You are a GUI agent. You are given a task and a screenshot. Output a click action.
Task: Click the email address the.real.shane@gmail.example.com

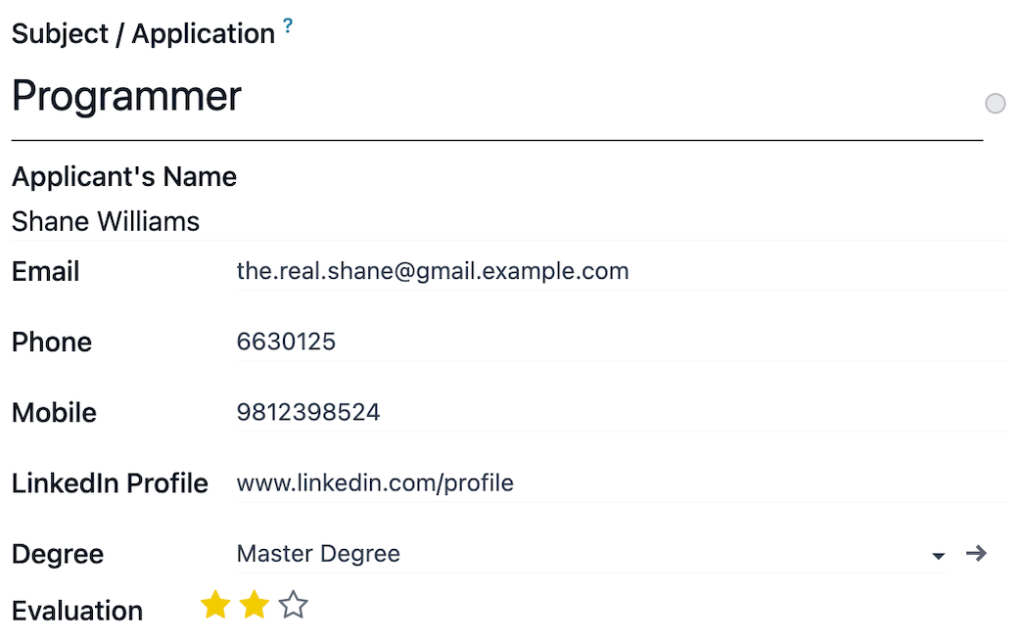(432, 271)
